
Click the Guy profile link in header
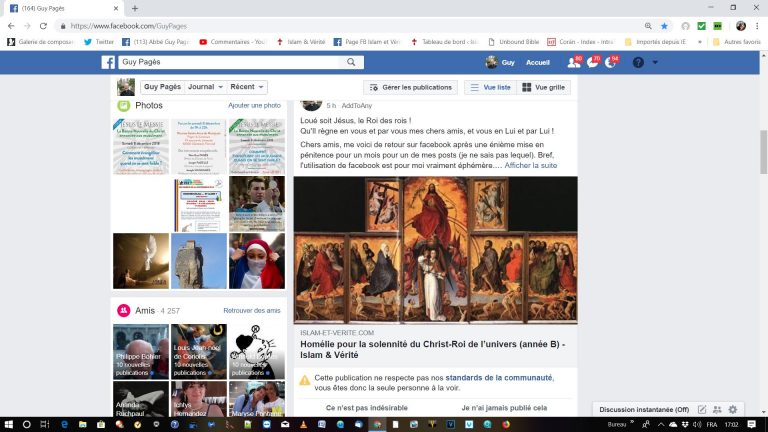500,62
